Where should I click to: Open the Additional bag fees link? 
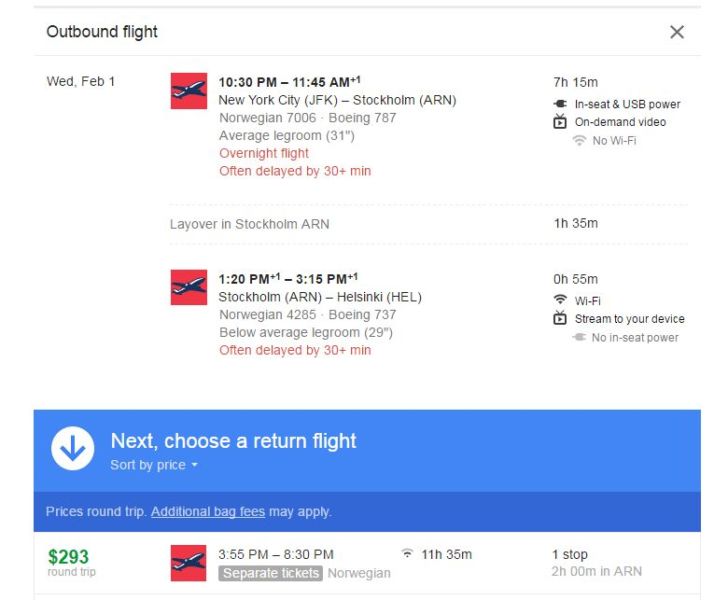click(208, 512)
